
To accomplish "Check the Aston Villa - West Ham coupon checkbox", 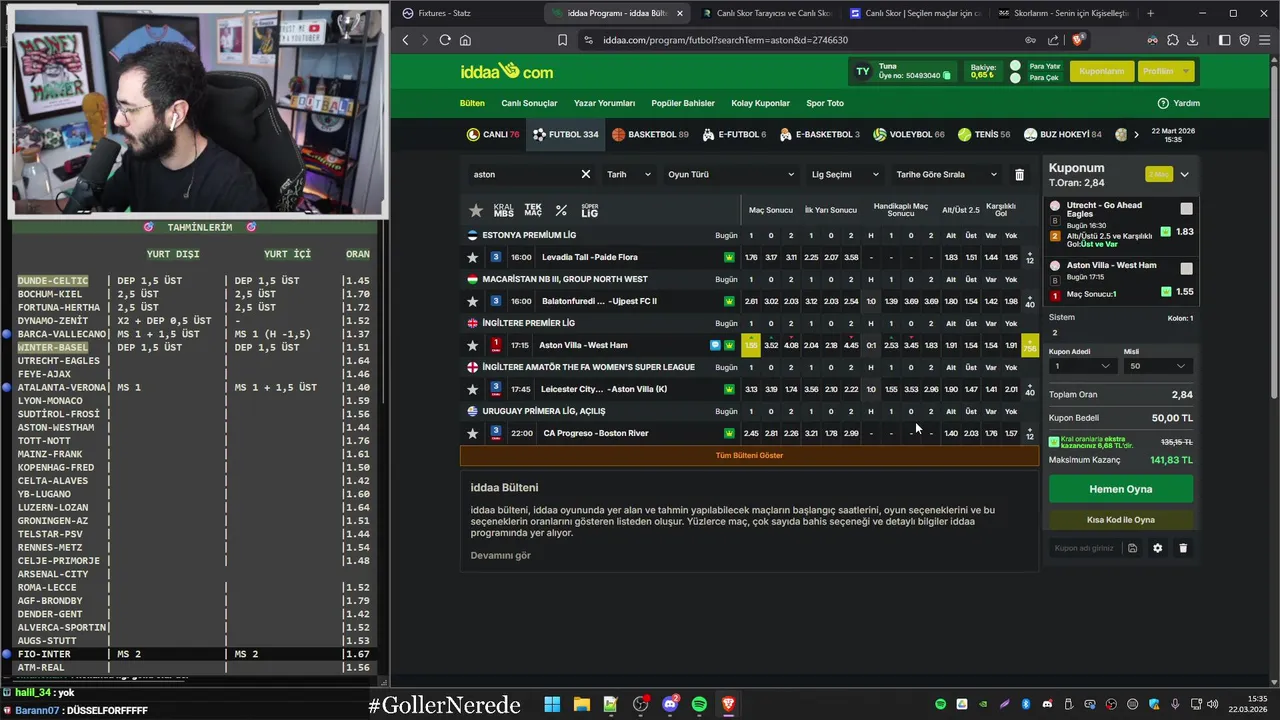I will 1186,269.
